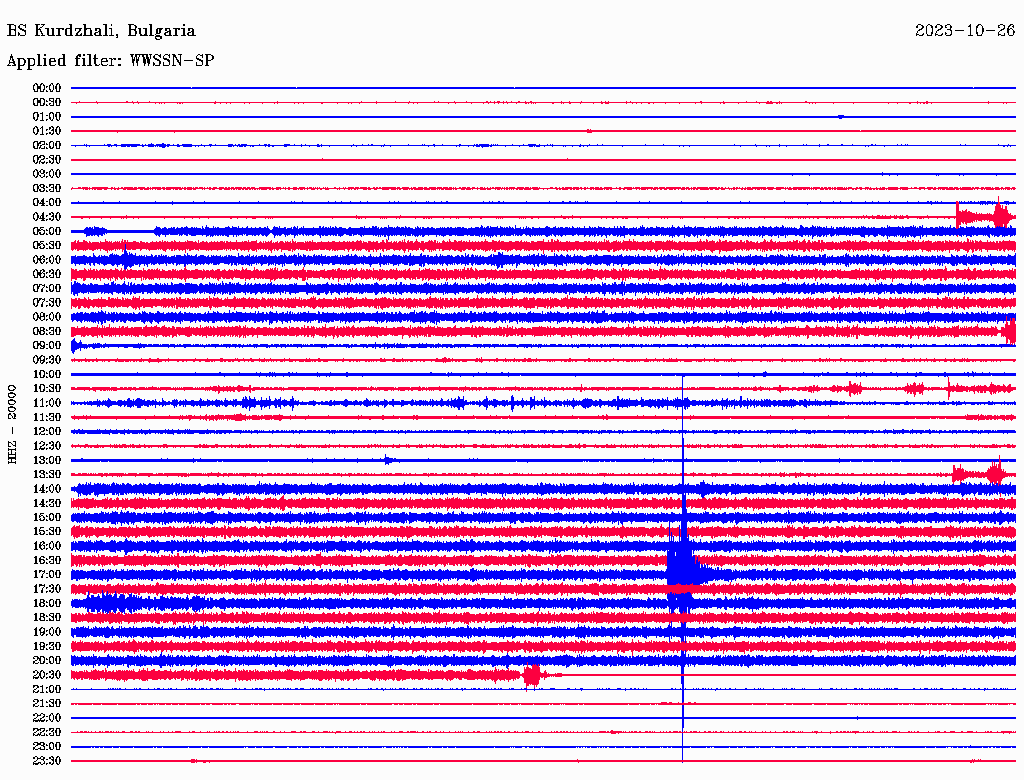1024x780 pixels.
Task: Click the red event burst at end of 13:30 trace
Action: (x=980, y=473)
